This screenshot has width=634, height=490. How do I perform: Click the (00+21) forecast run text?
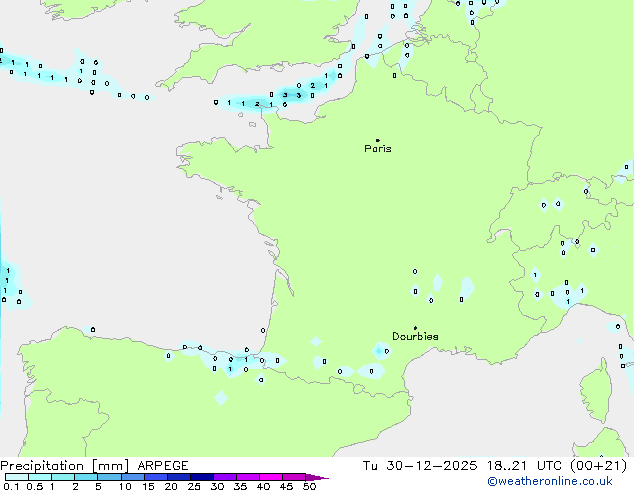coord(601,466)
